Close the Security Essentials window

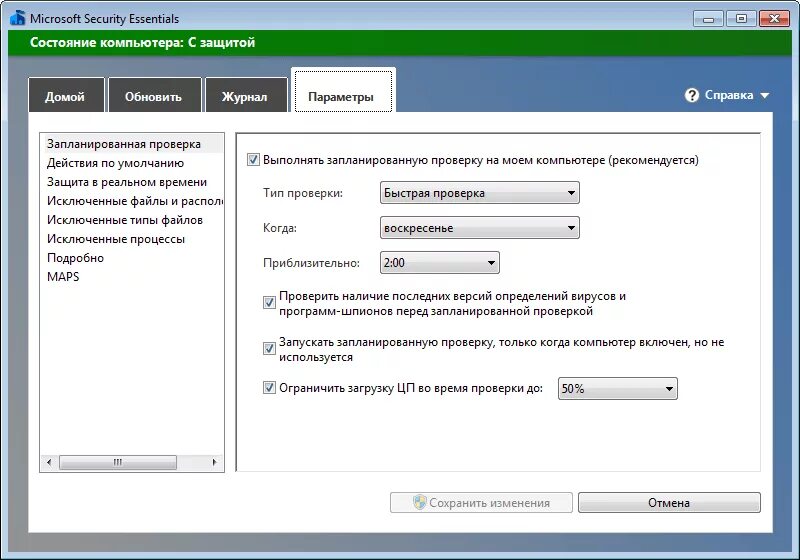click(774, 19)
